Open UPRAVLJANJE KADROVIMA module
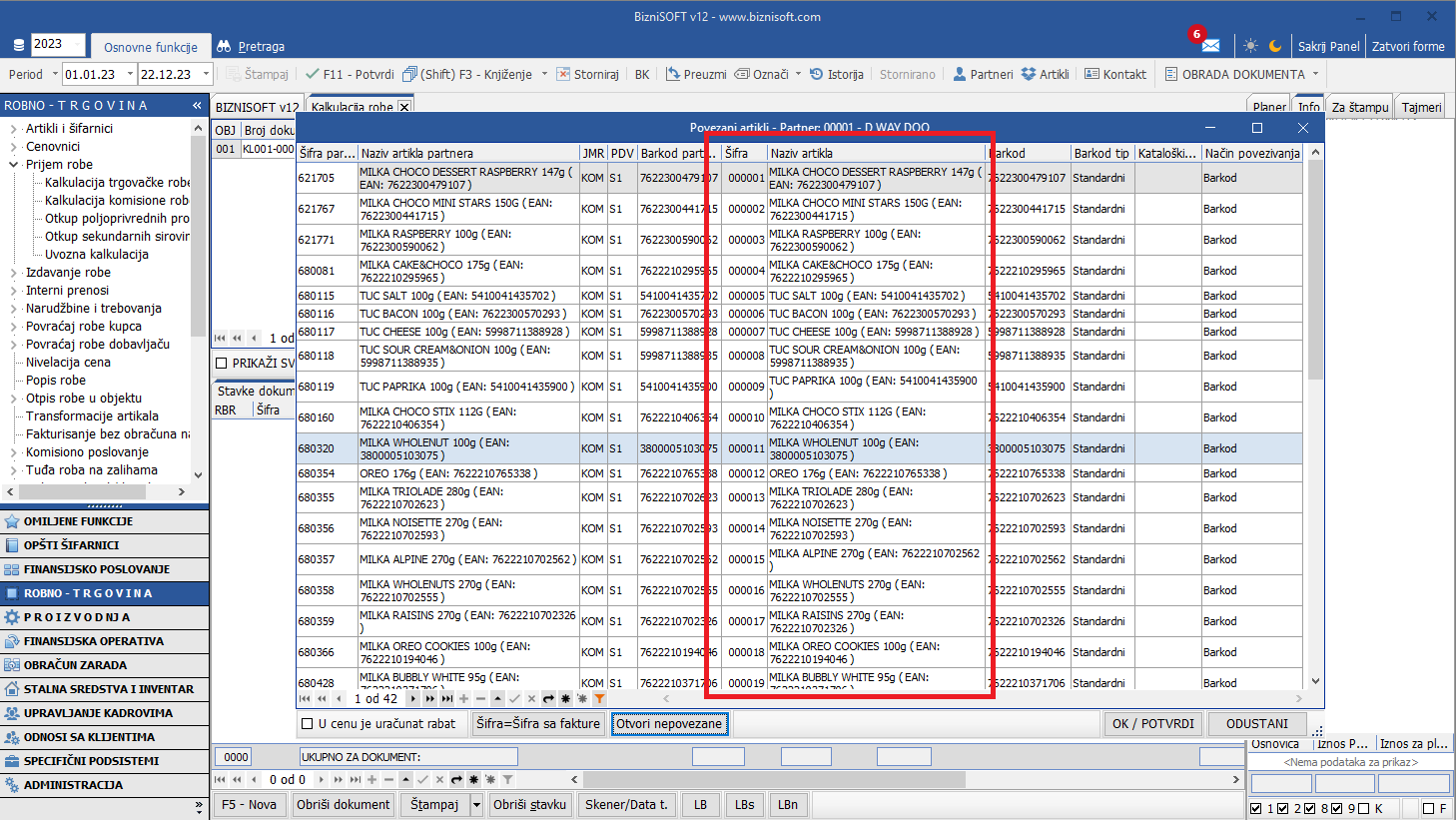 coord(105,713)
